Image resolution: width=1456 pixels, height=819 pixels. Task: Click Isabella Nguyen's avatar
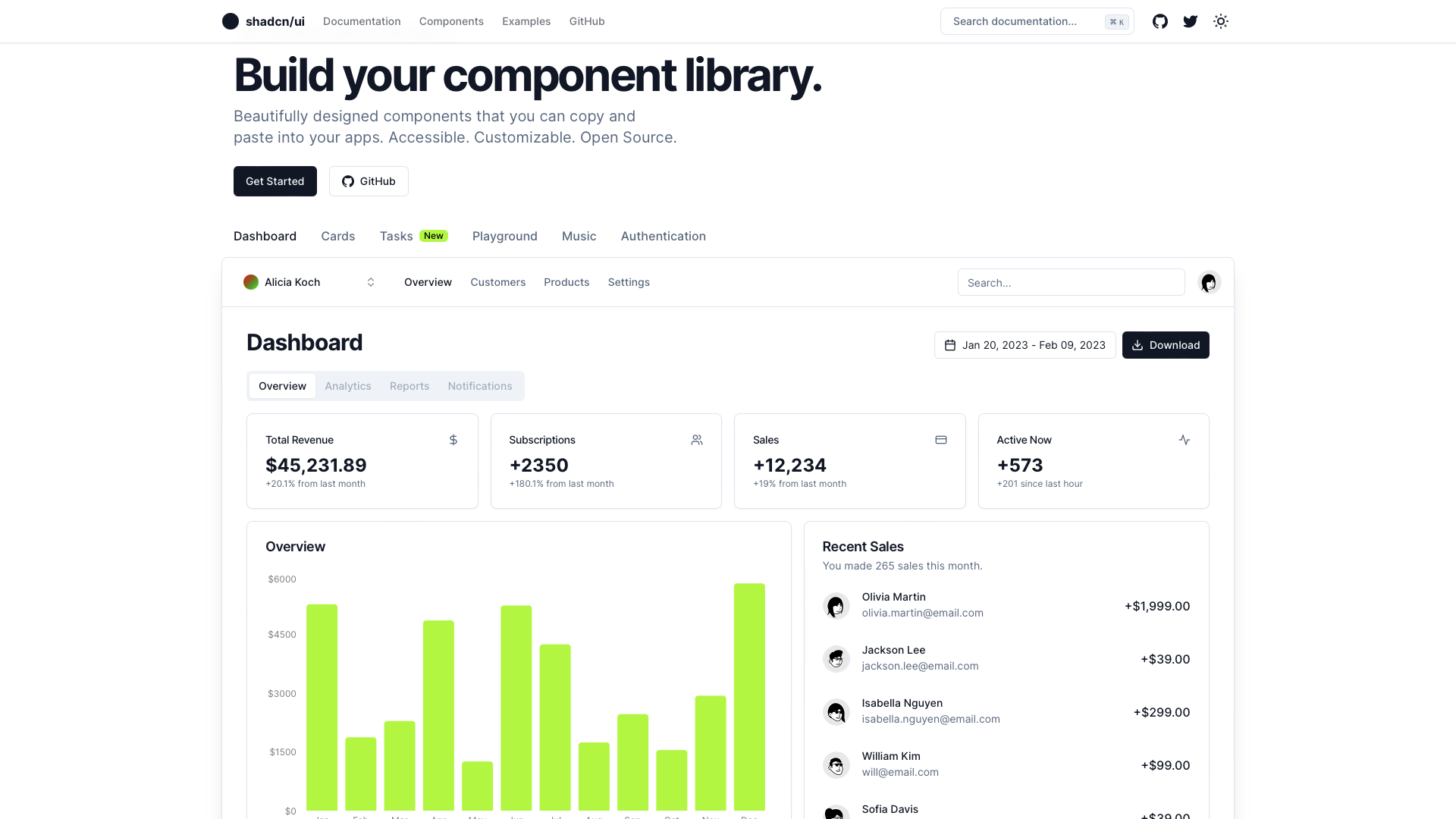(x=836, y=712)
